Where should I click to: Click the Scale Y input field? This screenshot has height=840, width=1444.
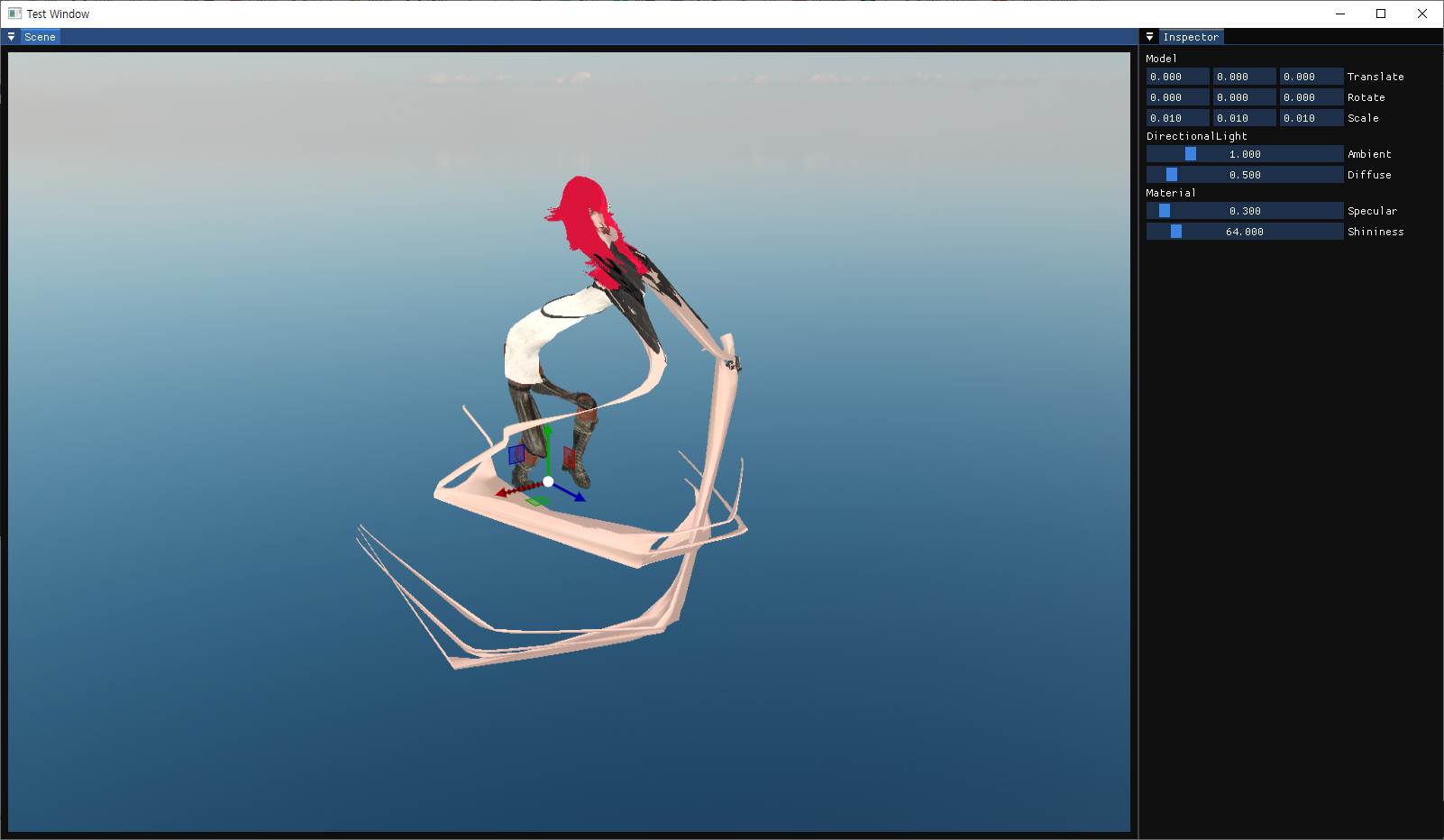[x=1244, y=118]
